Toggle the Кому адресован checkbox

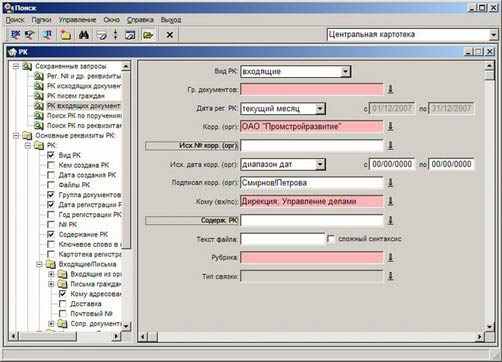click(62, 294)
